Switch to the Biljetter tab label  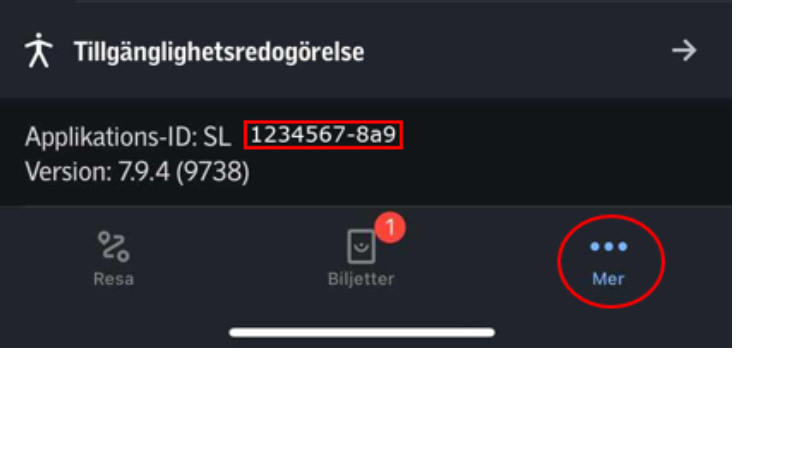(361, 279)
